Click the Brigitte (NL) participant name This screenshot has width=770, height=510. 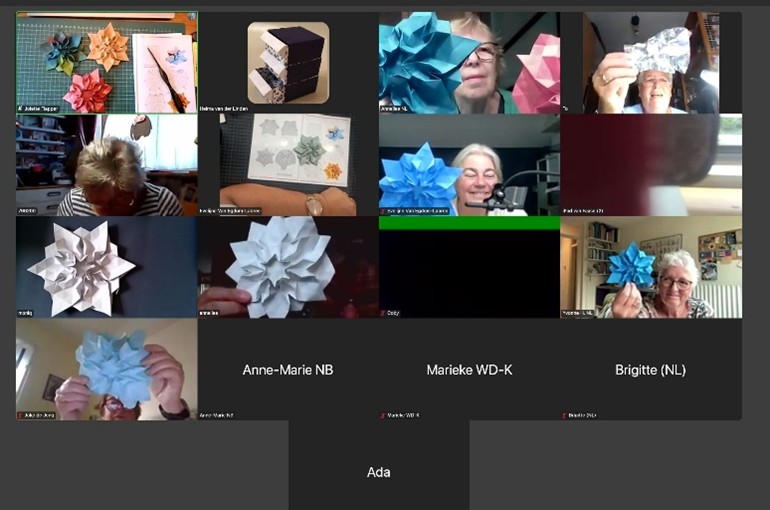click(x=651, y=370)
